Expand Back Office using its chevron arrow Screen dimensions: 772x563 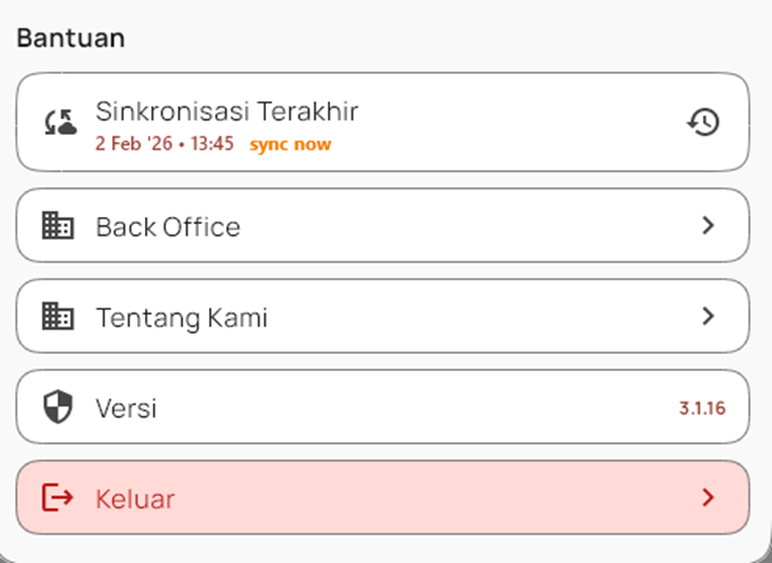tap(708, 226)
